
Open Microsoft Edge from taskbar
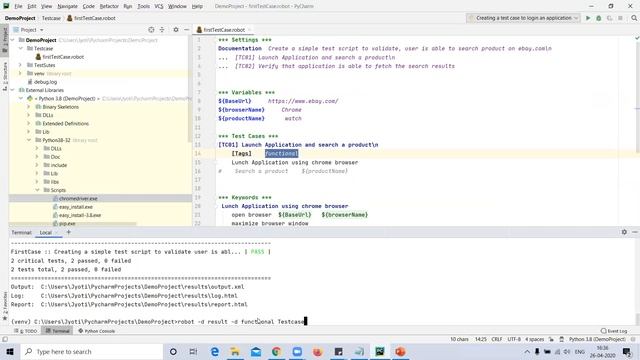(215, 351)
